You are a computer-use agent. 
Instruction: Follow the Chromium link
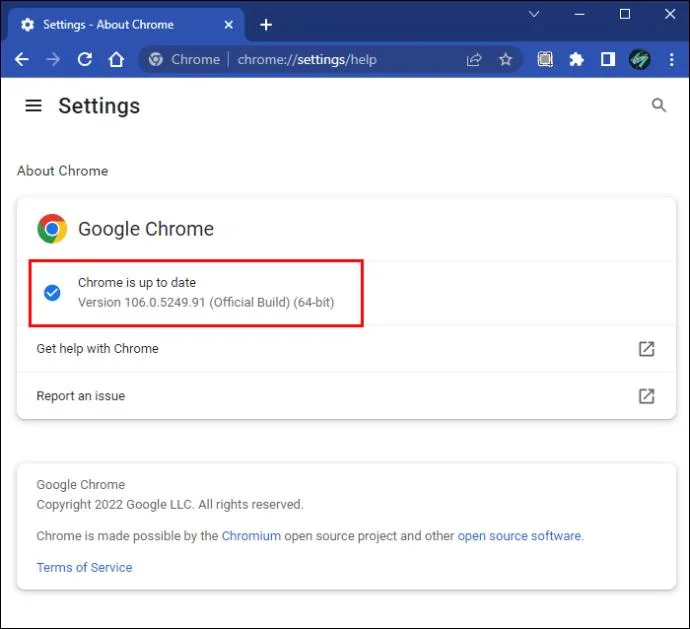click(251, 536)
